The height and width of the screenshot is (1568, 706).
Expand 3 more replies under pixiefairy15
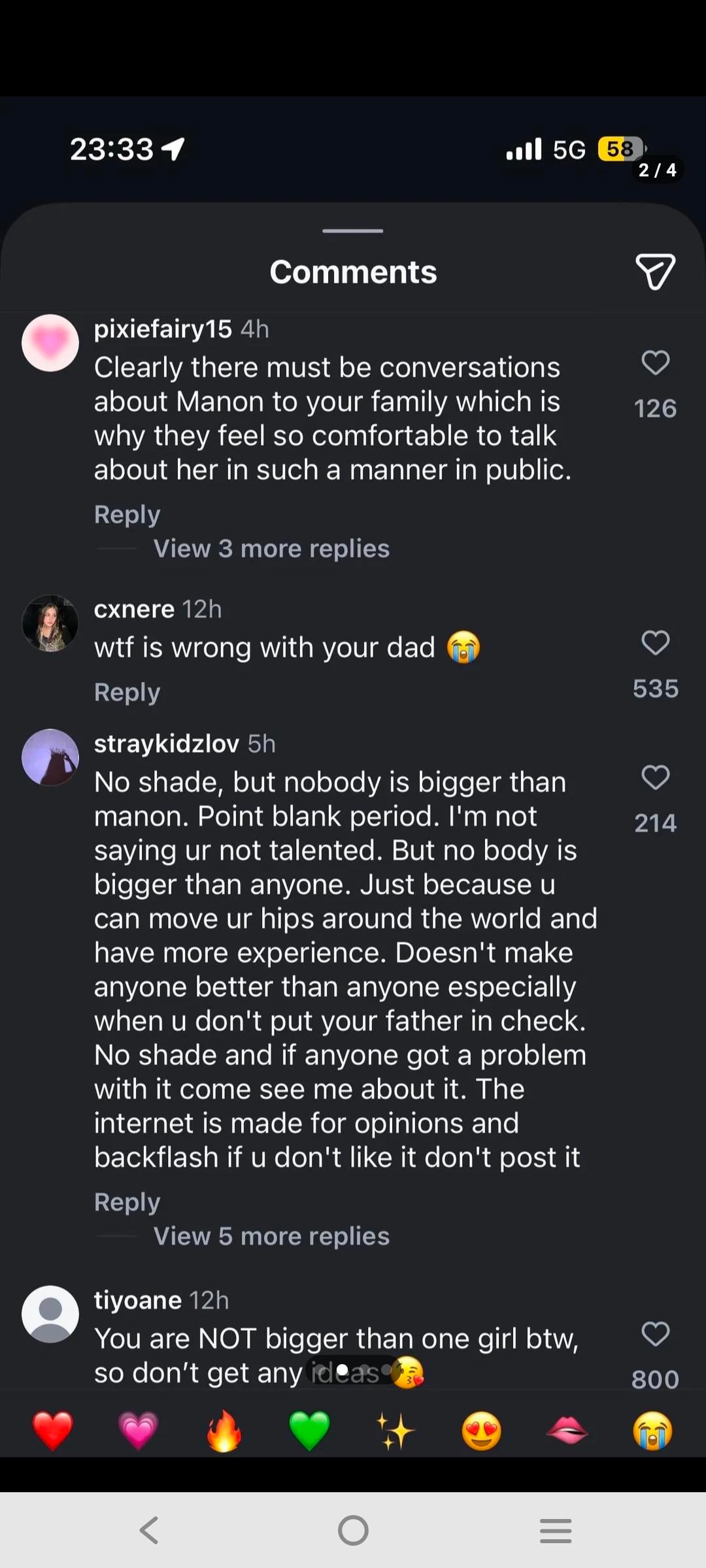point(271,549)
